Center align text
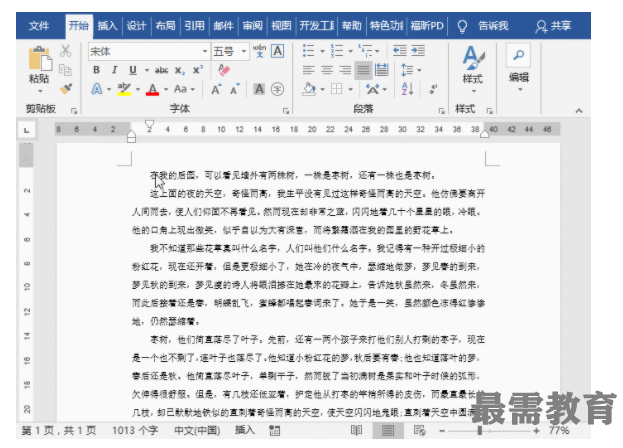Image resolution: width=623 pixels, height=448 pixels. pos(327,70)
